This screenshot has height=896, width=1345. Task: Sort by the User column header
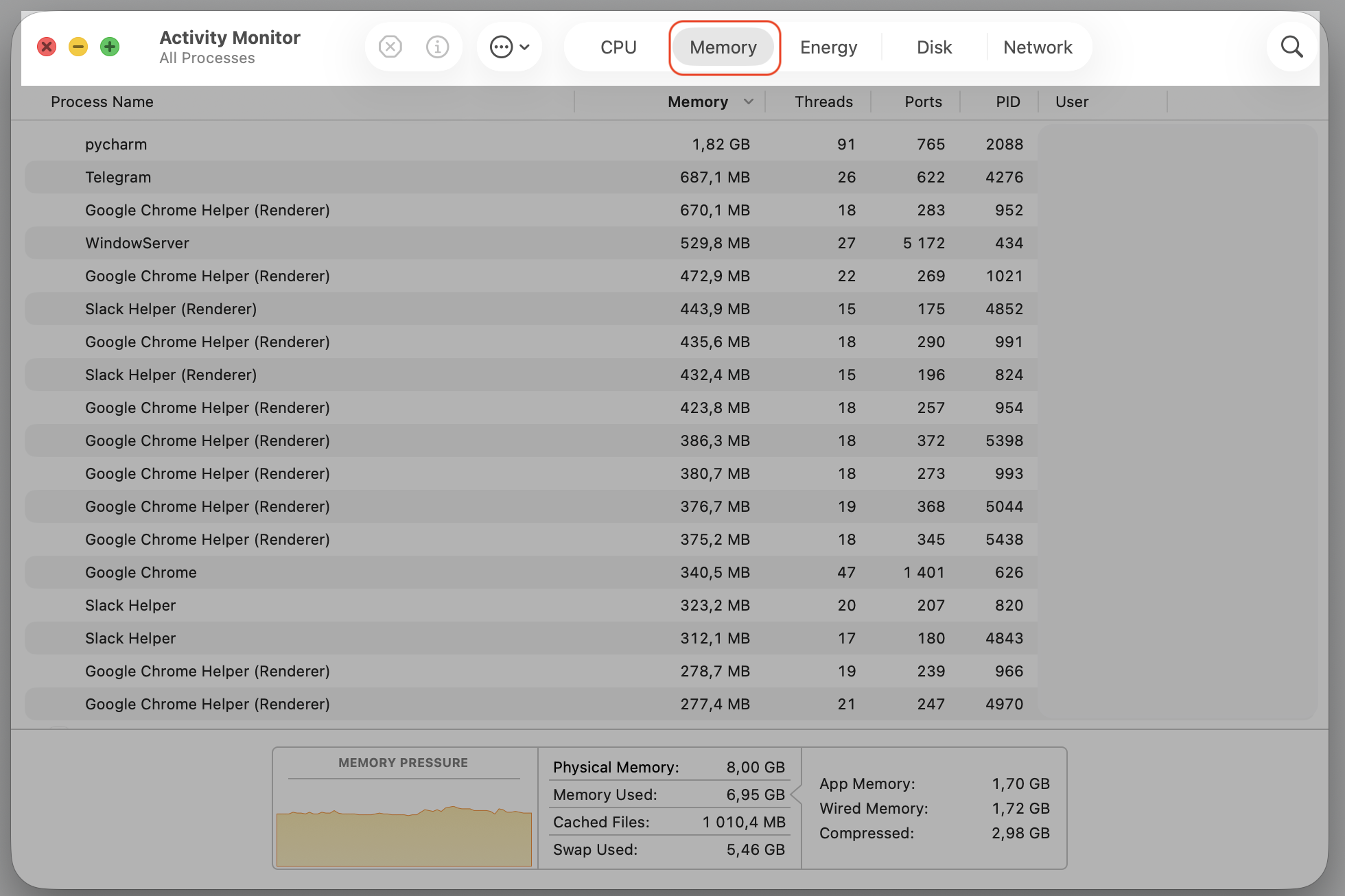coord(1072,102)
